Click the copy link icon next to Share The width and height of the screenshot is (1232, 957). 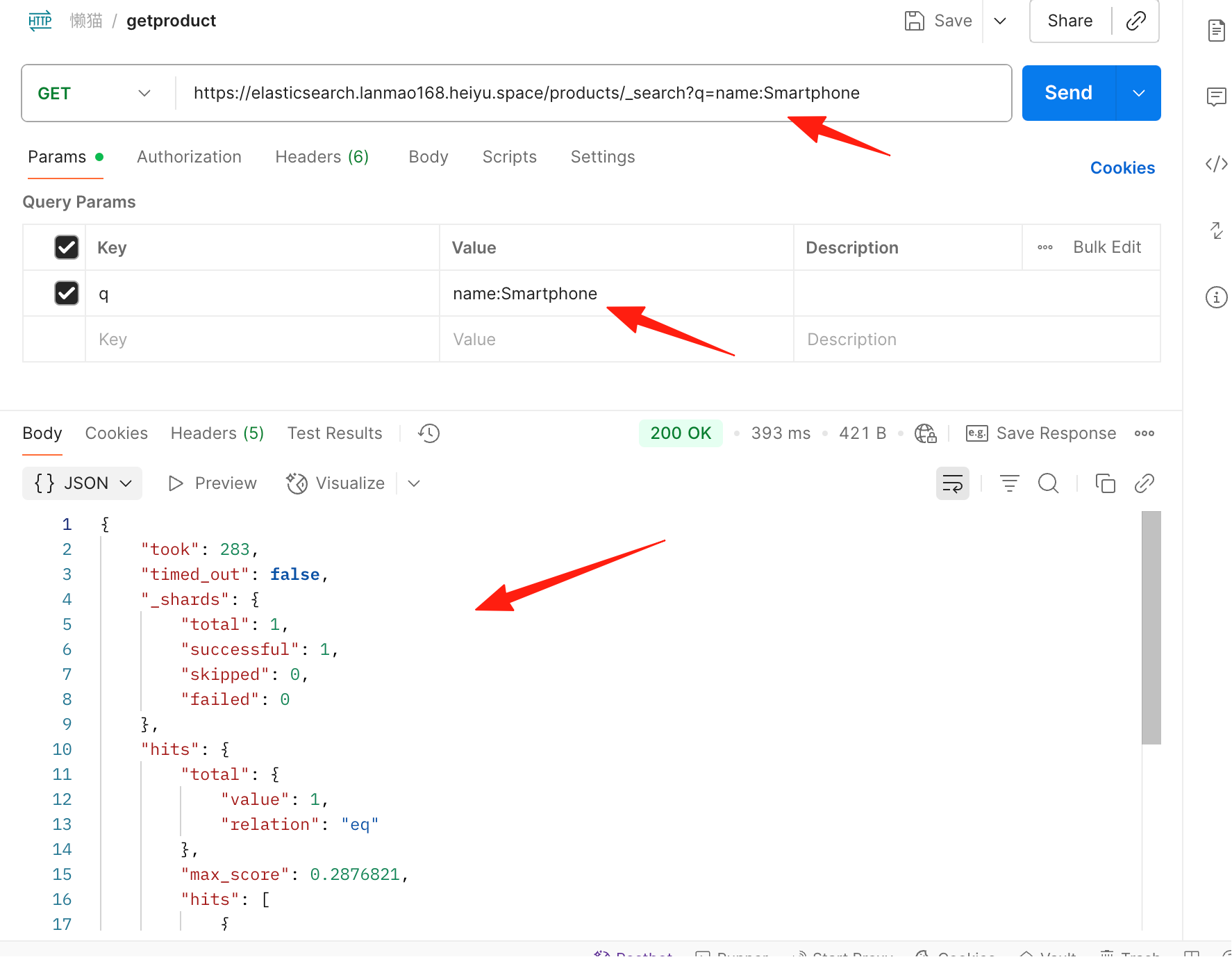(x=1135, y=21)
